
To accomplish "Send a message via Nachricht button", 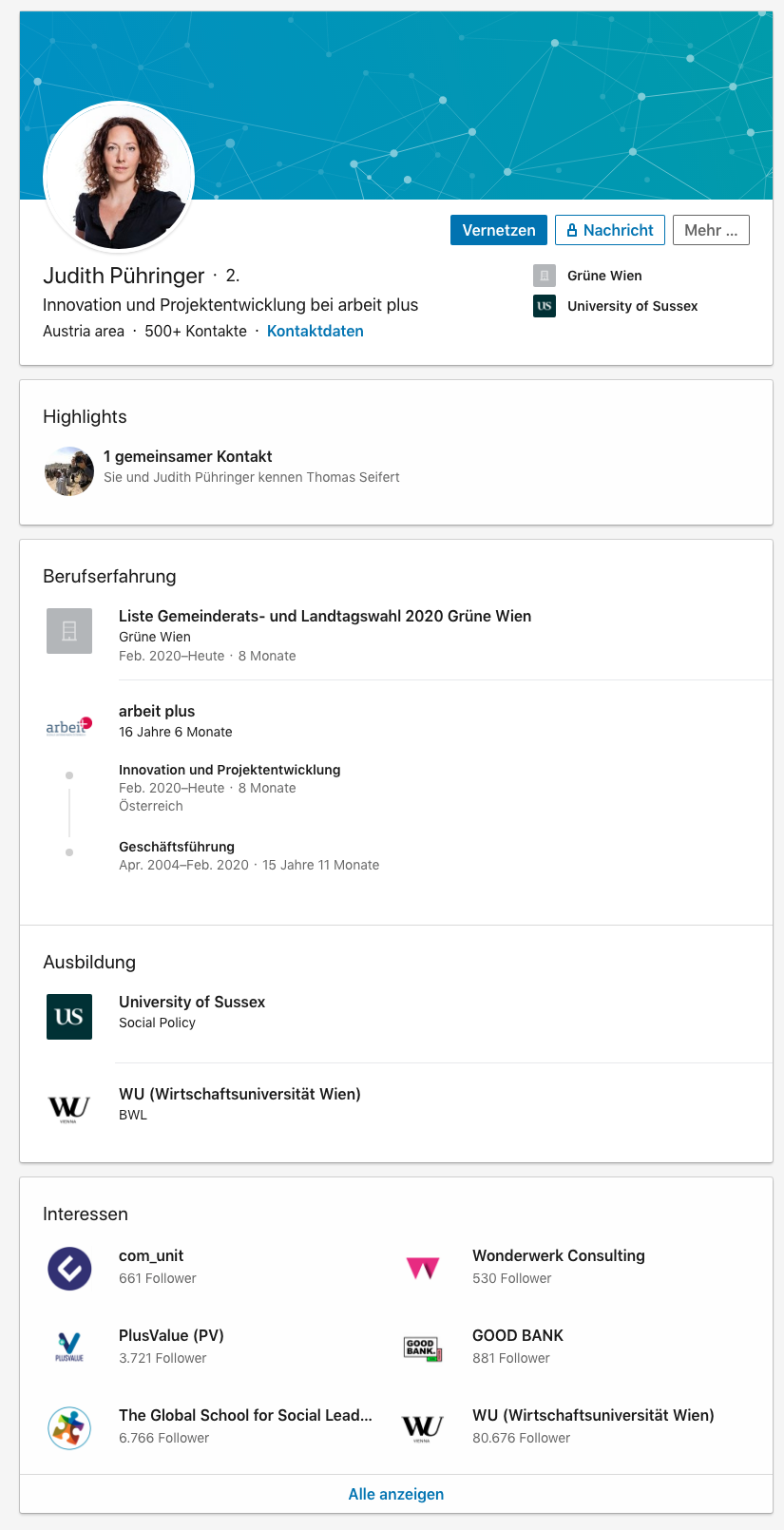I will click(x=610, y=230).
